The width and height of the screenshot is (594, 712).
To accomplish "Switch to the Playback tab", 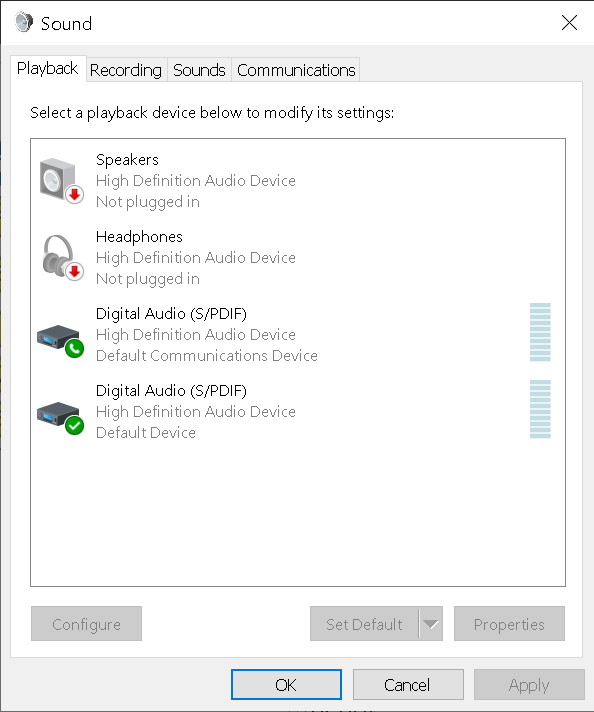I will pos(48,69).
